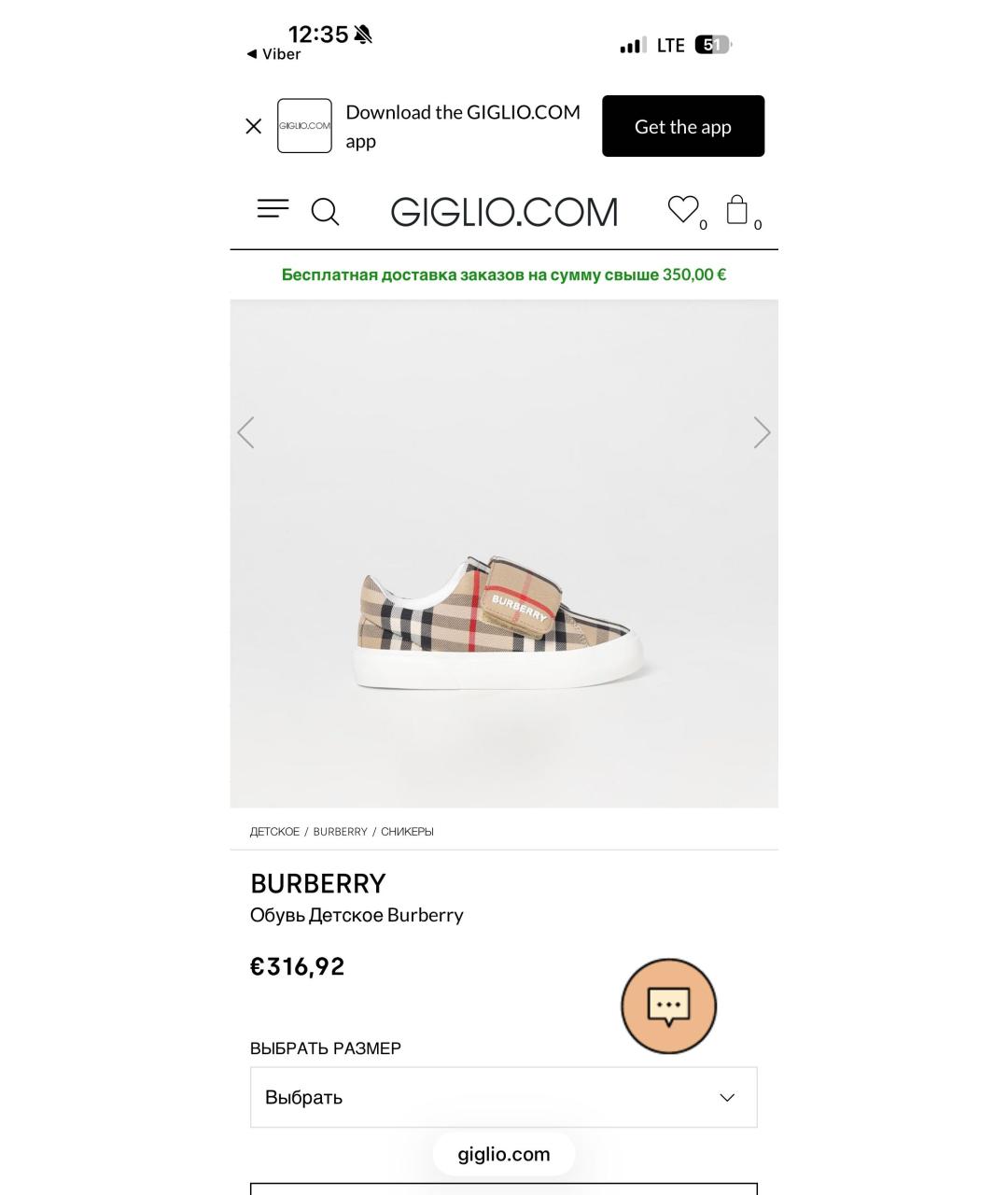Click the GIGLIO.COM header logo
Viewport: 1008px width, 1195px height.
tap(504, 211)
